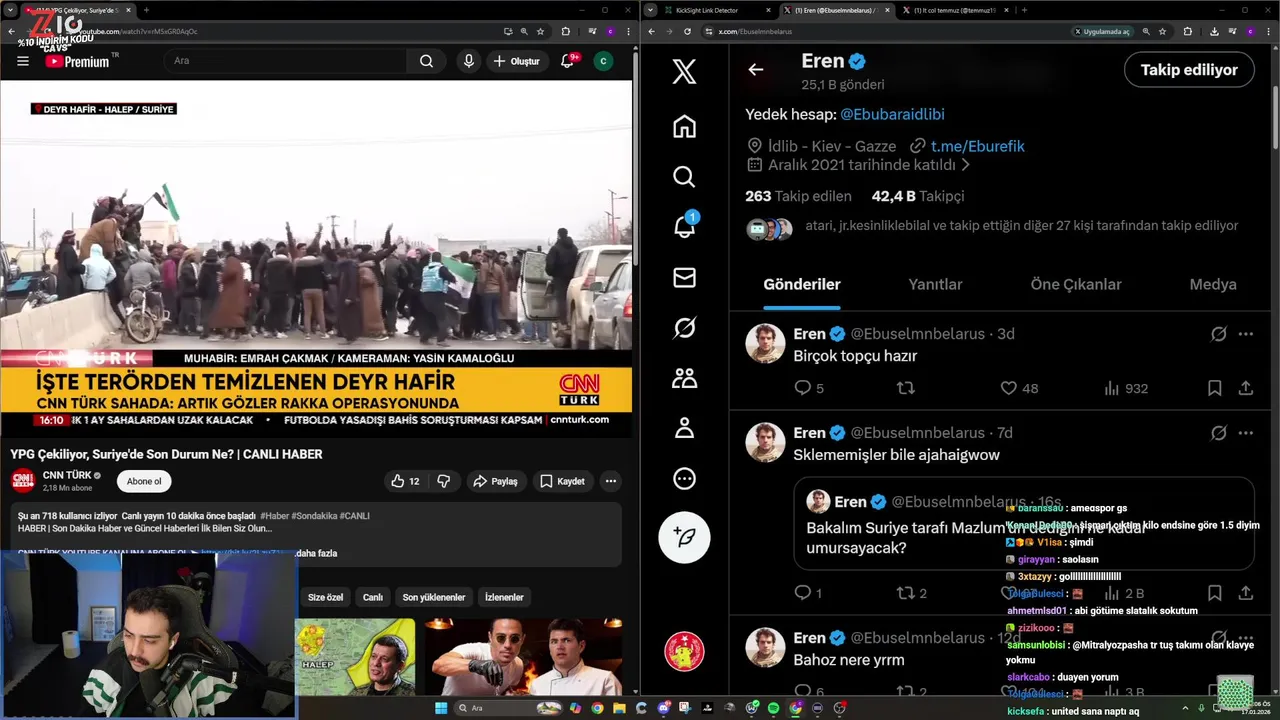This screenshot has width=1280, height=720.
Task: Start YouTube voice search with microphone
Action: tap(468, 61)
